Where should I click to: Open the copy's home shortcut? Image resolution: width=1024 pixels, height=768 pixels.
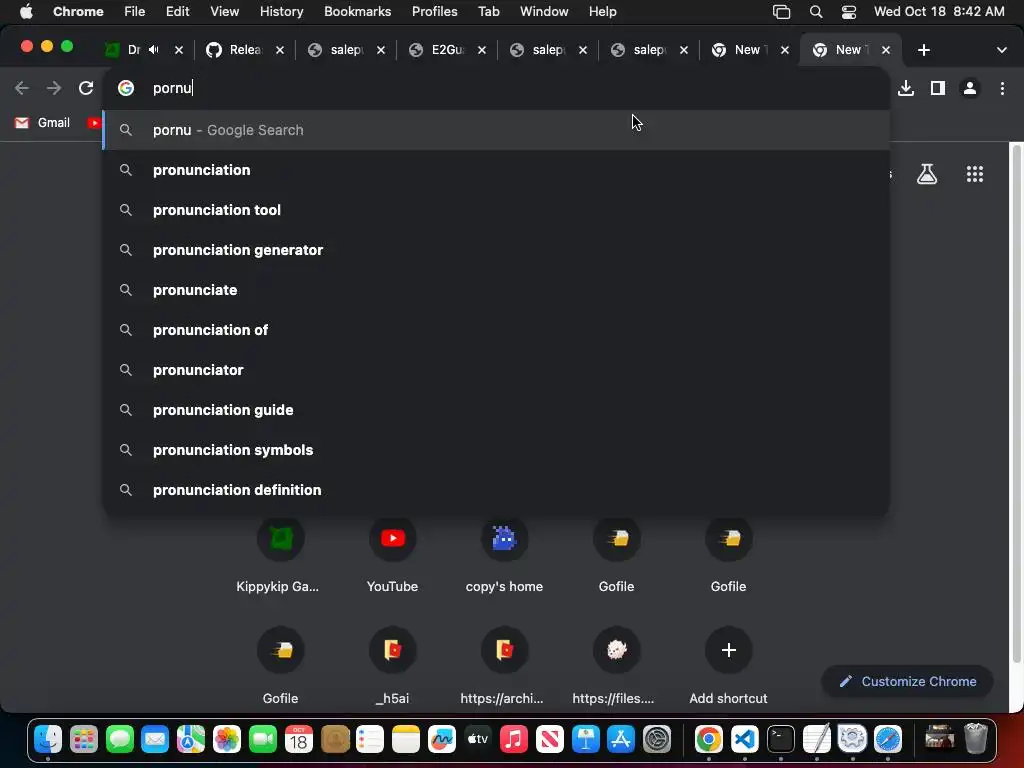point(504,555)
